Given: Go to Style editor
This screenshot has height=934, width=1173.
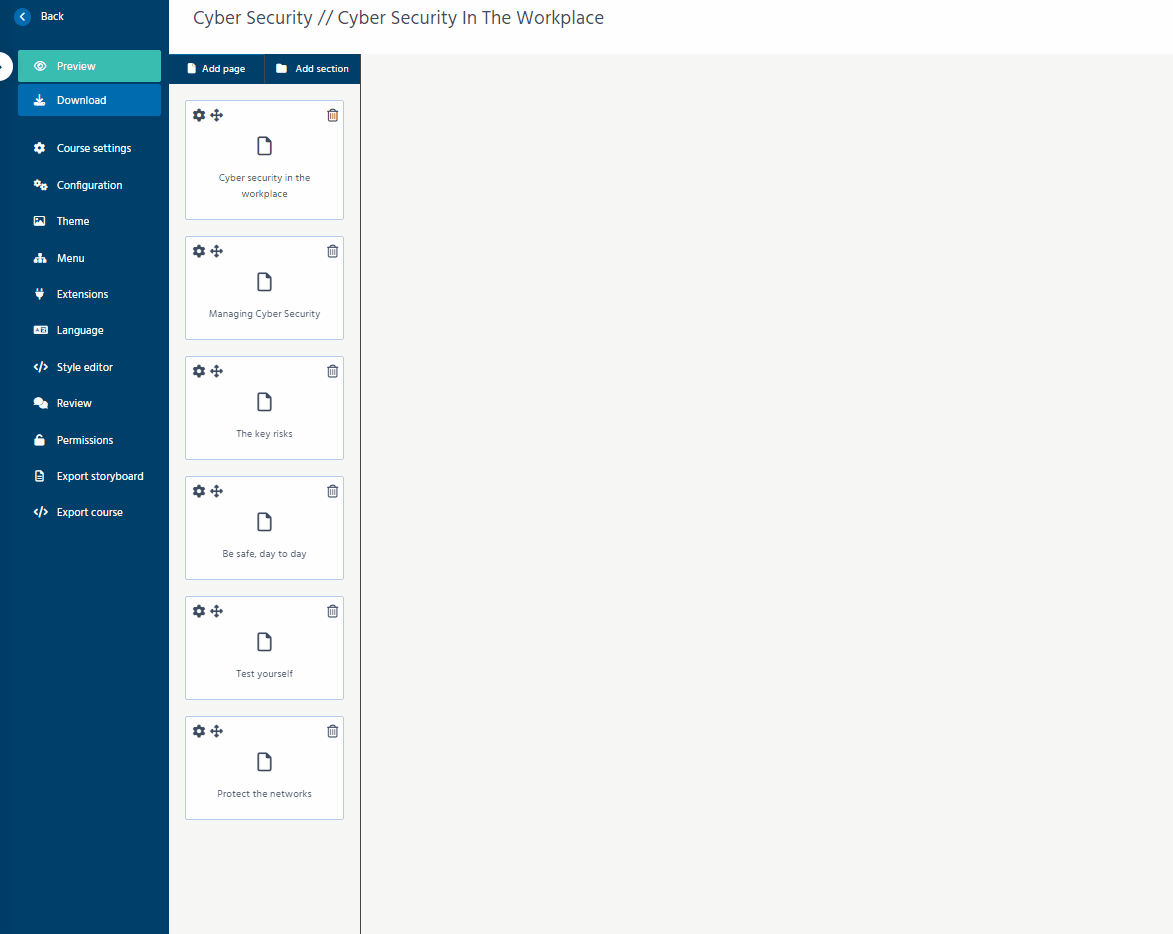Looking at the screenshot, I should (x=84, y=367).
